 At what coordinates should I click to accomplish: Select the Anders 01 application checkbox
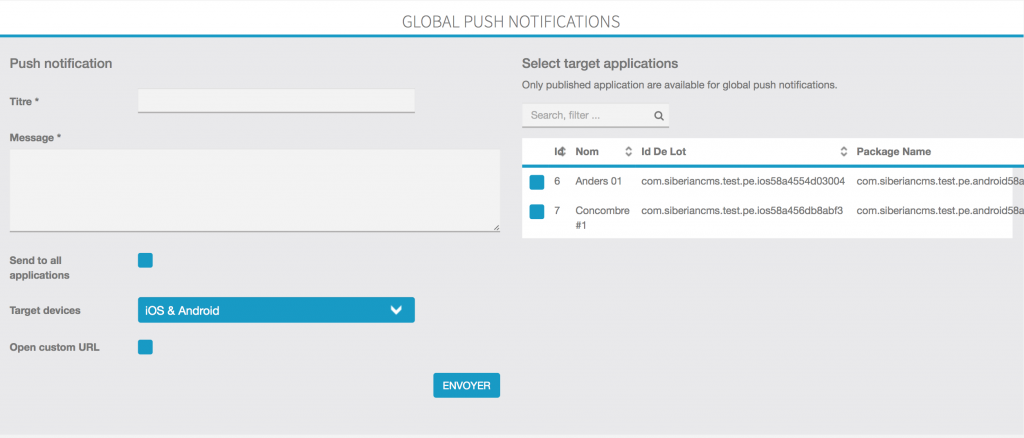tap(537, 182)
